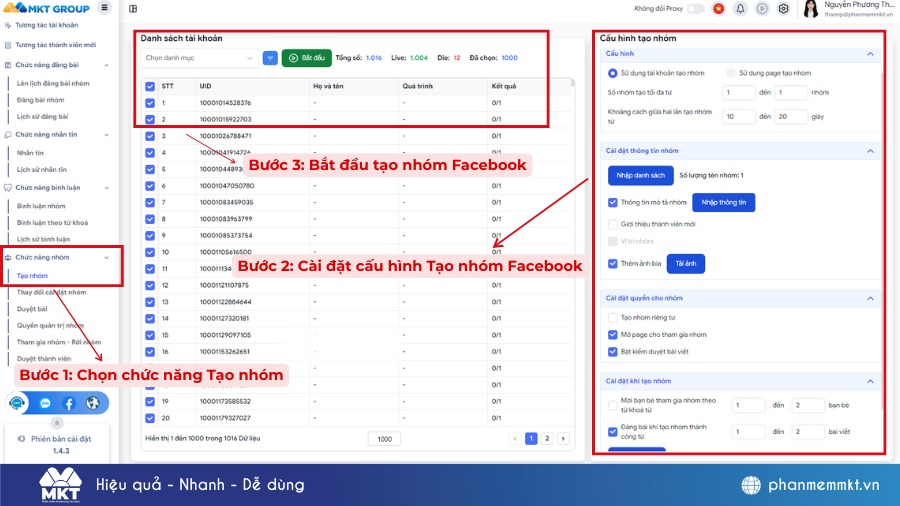
Task: Collapse the Chức năng đăng bài menu chevron
Action: tap(106, 65)
